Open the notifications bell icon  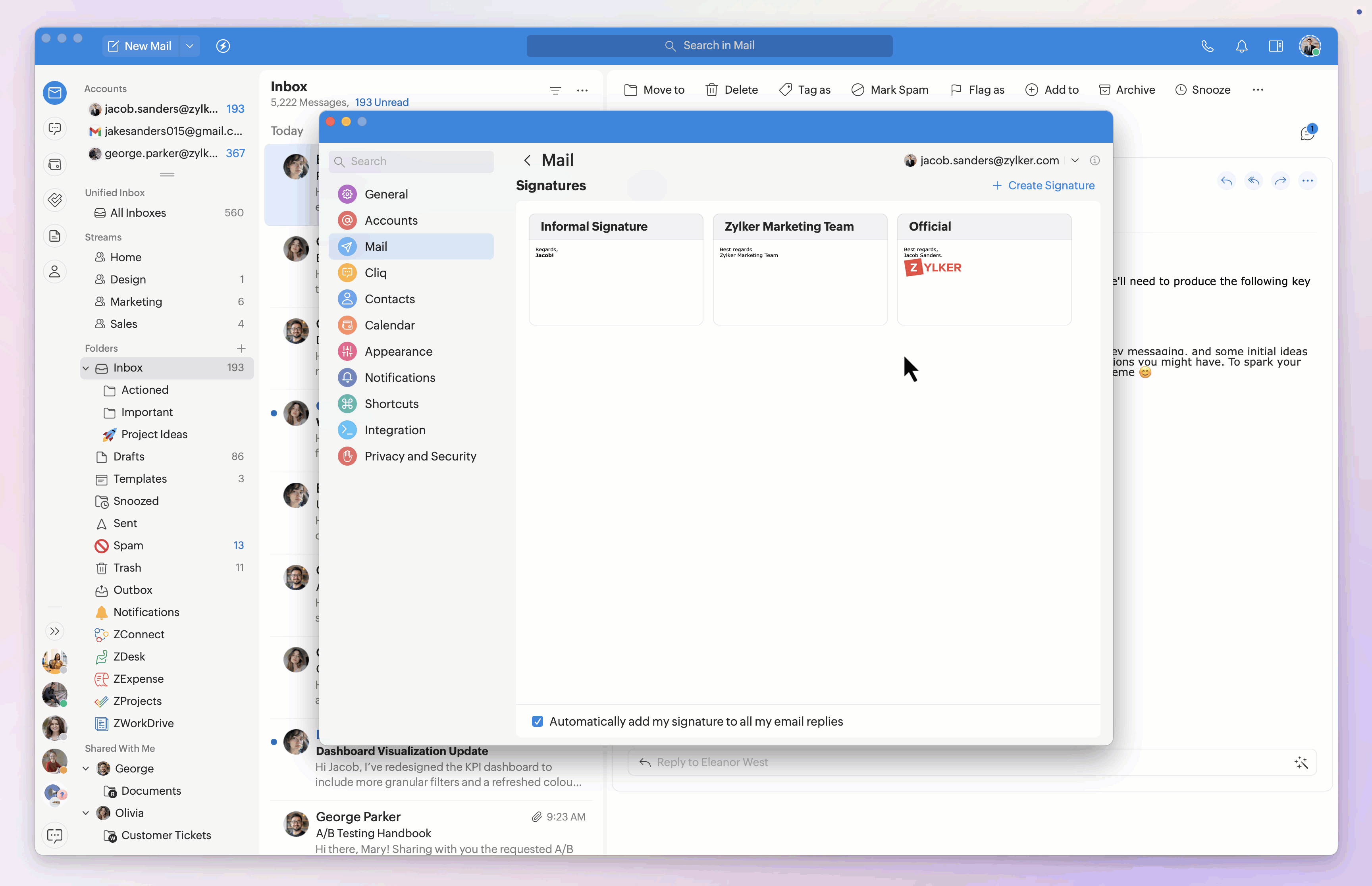(x=1241, y=46)
